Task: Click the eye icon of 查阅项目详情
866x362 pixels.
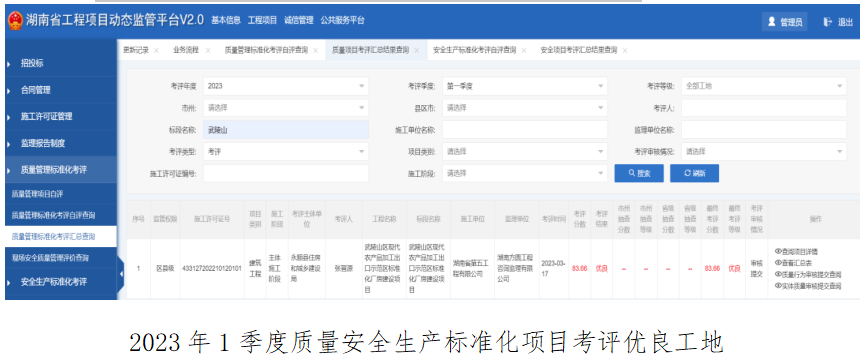Action: tap(778, 251)
